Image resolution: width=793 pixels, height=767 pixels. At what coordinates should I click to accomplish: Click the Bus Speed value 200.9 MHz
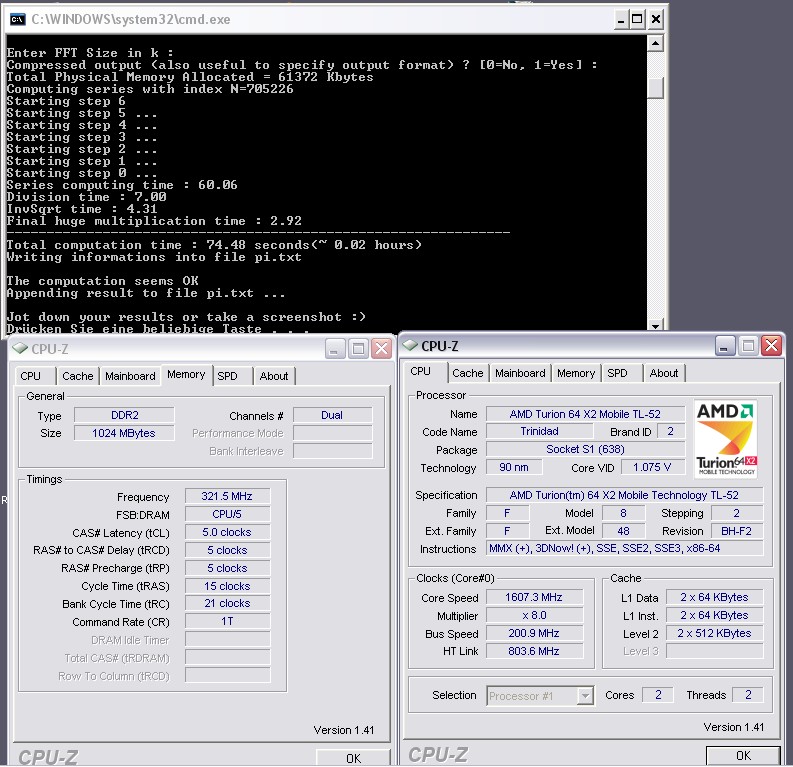[x=535, y=633]
